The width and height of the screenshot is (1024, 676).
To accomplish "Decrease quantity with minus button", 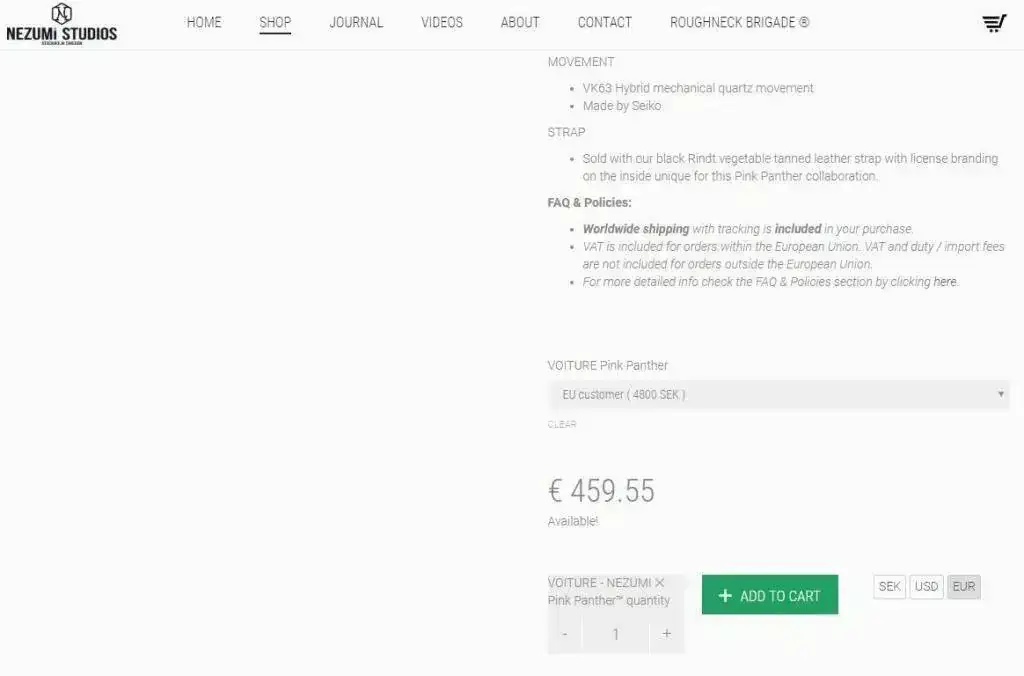I will click(565, 634).
